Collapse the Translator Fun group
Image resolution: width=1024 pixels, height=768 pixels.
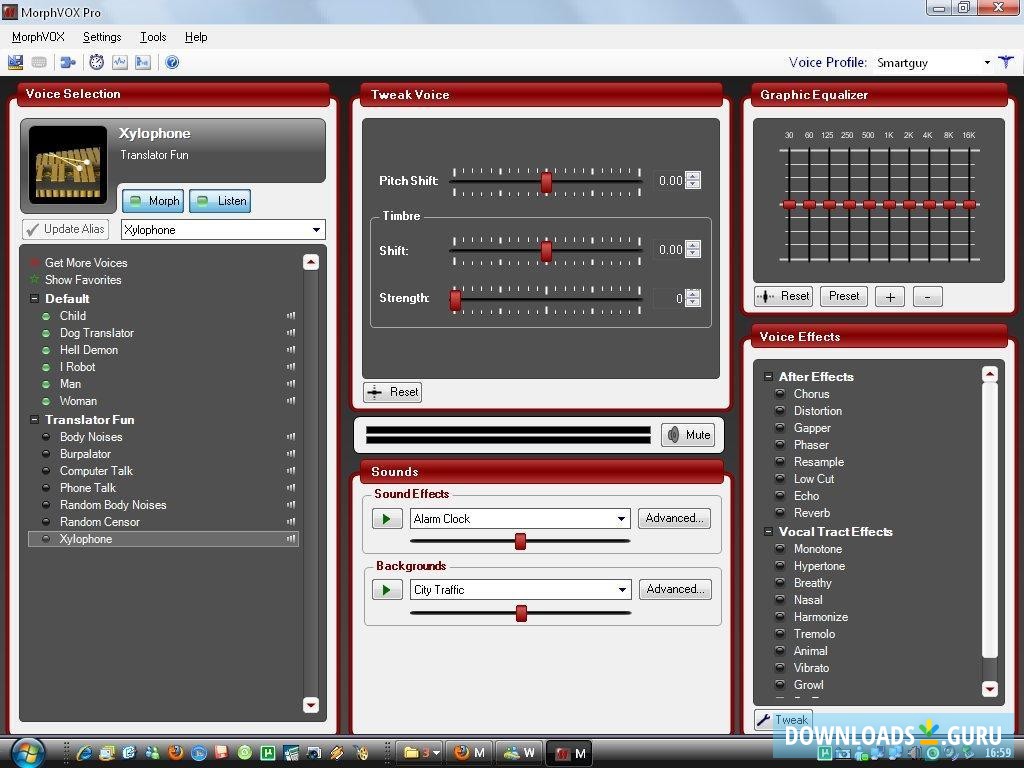coord(35,420)
